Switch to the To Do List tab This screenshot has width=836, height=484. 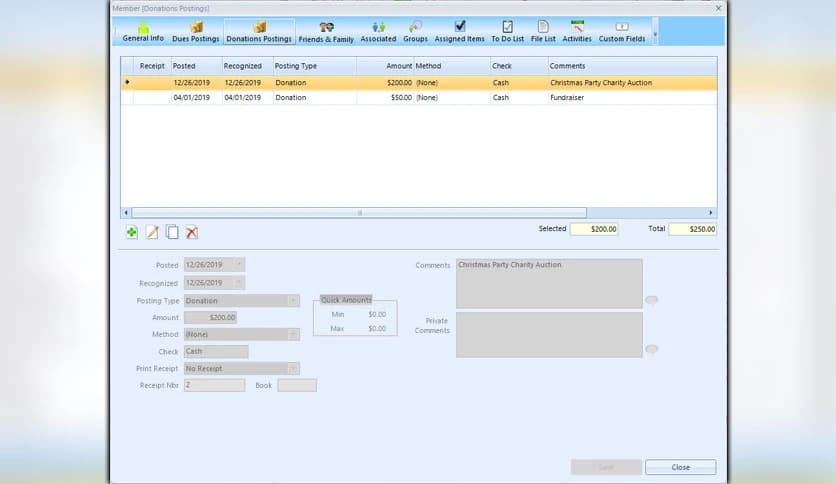pos(507,32)
